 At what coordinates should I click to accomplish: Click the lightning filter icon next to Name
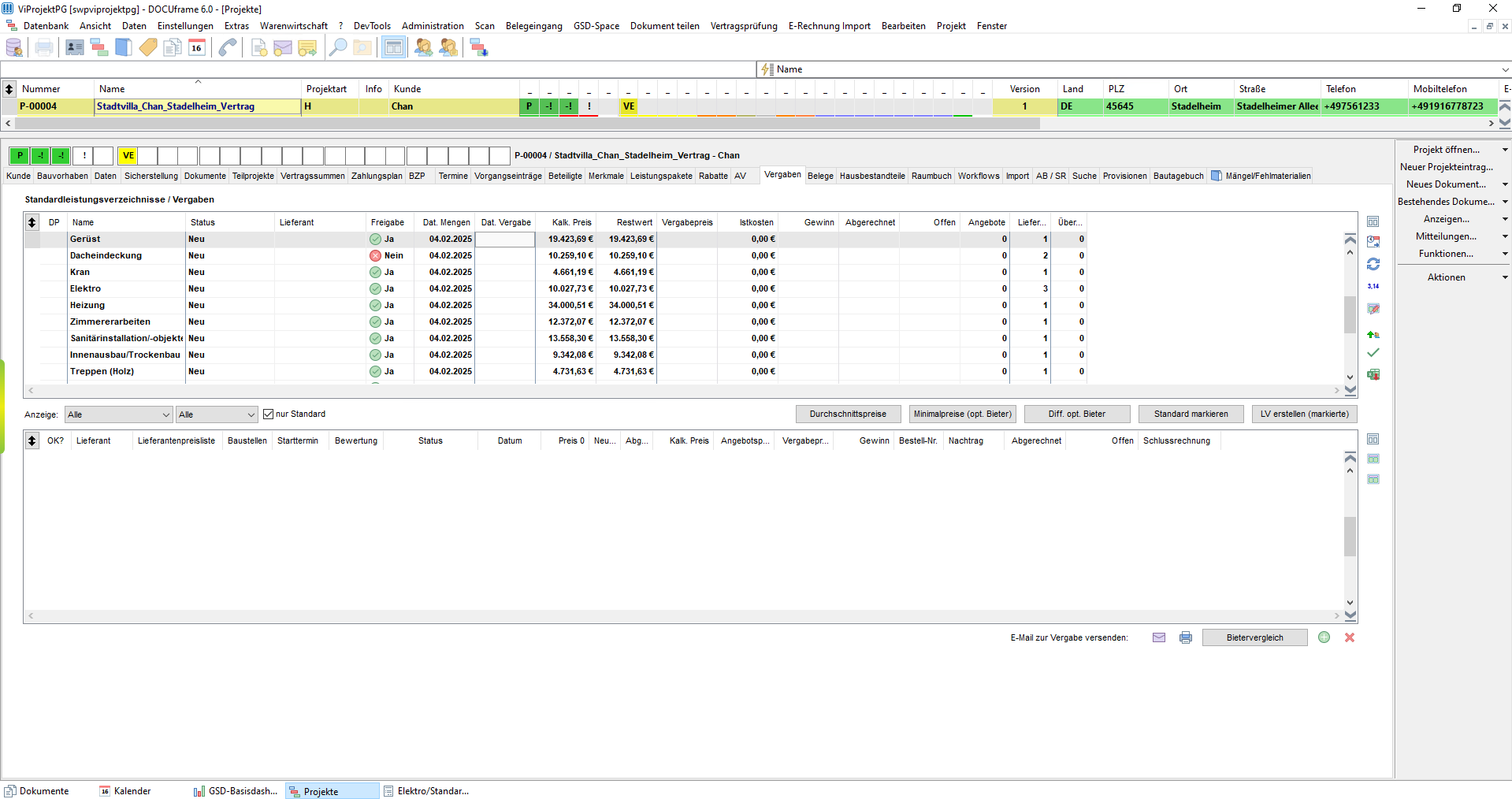767,69
